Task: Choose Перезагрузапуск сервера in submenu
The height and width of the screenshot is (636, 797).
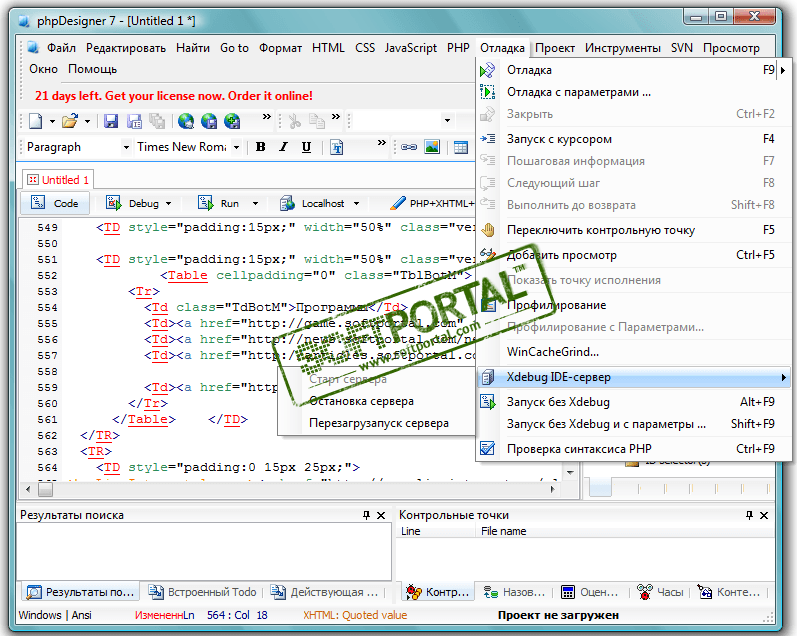Action: click(376, 423)
